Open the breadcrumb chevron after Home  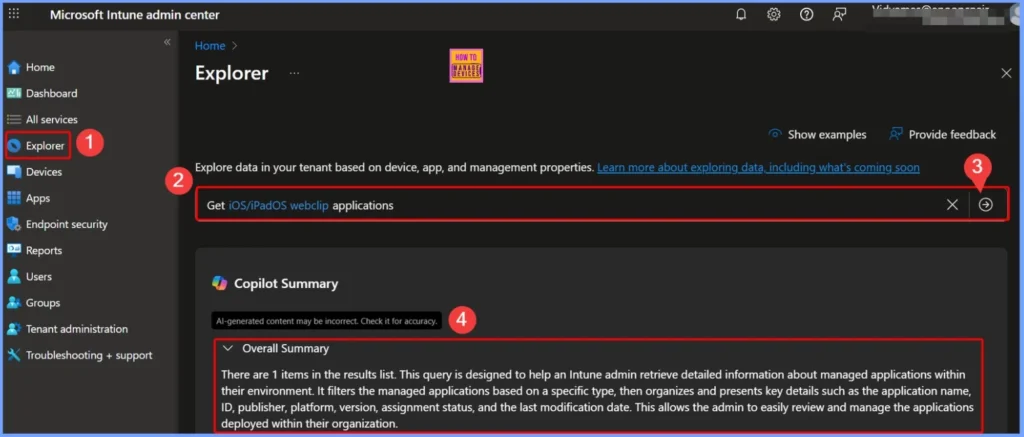point(235,46)
